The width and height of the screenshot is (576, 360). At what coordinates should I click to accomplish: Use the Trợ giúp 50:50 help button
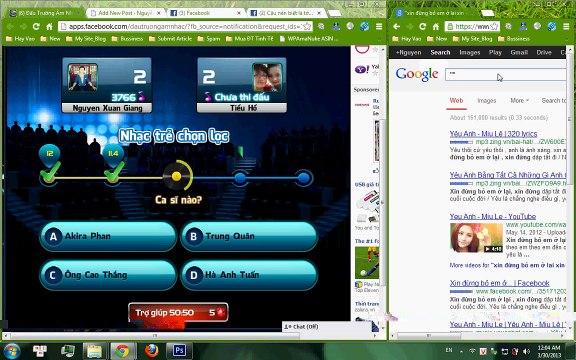178,313
